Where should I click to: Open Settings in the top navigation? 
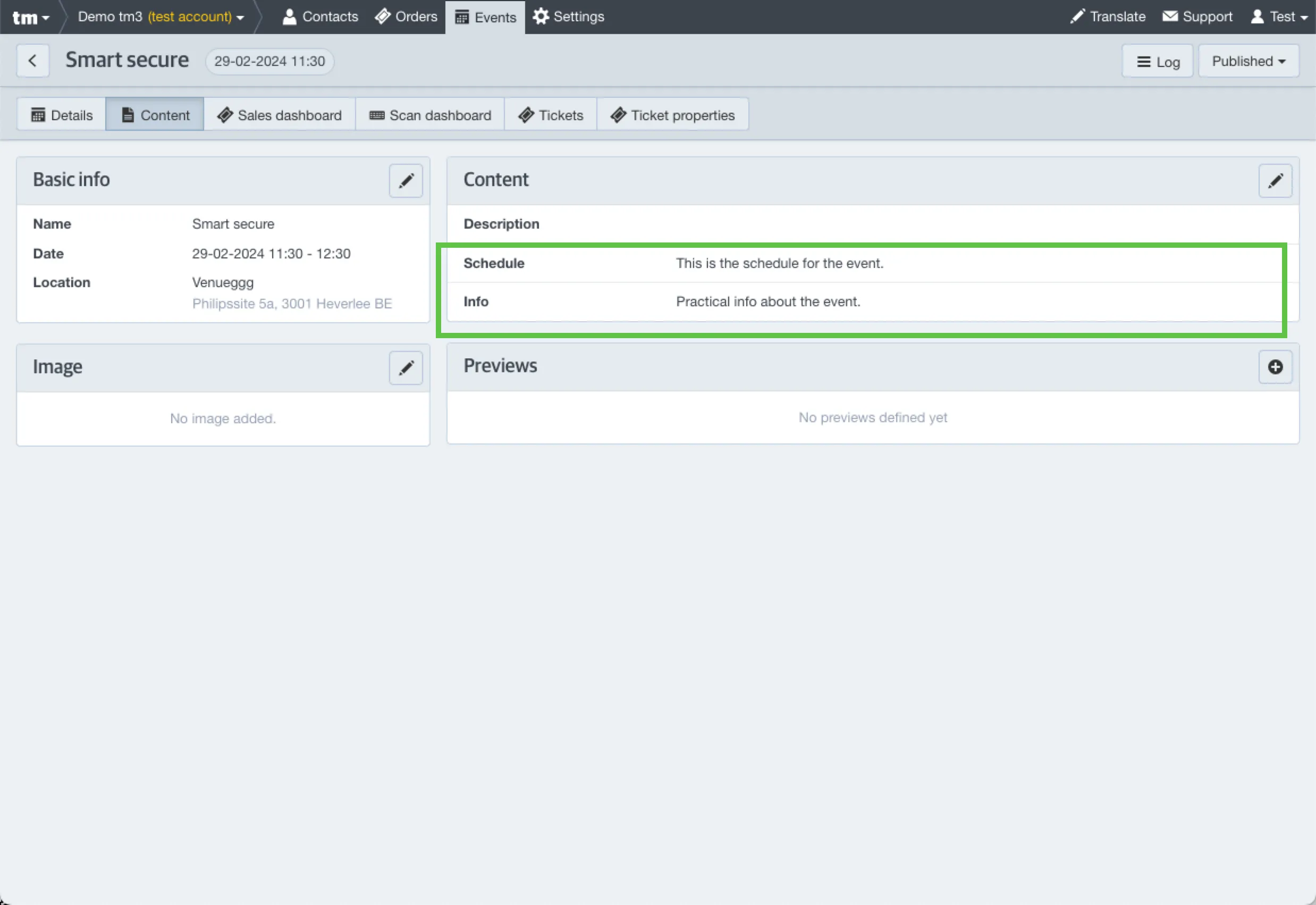click(569, 17)
